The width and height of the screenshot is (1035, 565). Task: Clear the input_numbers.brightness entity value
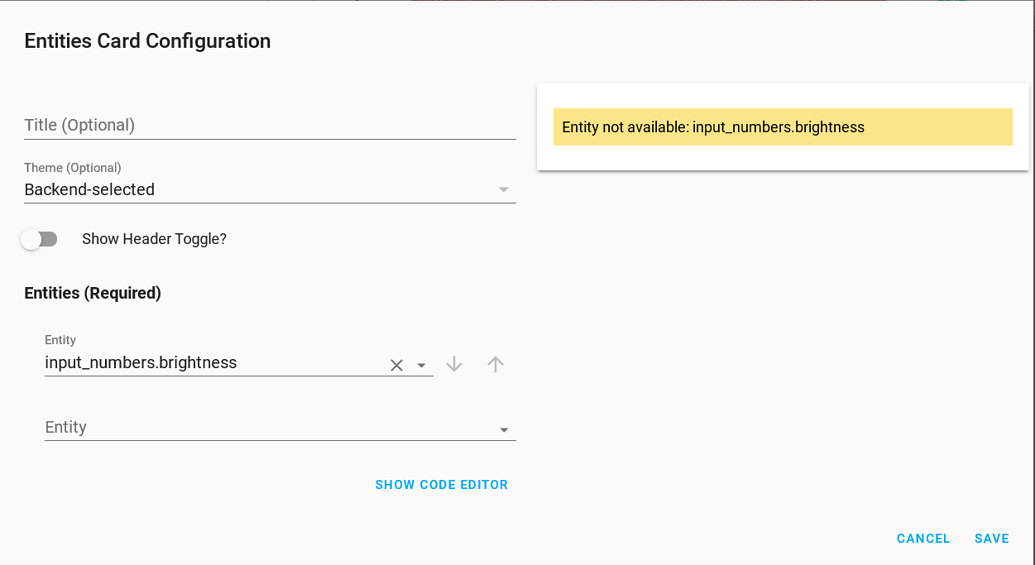(396, 365)
